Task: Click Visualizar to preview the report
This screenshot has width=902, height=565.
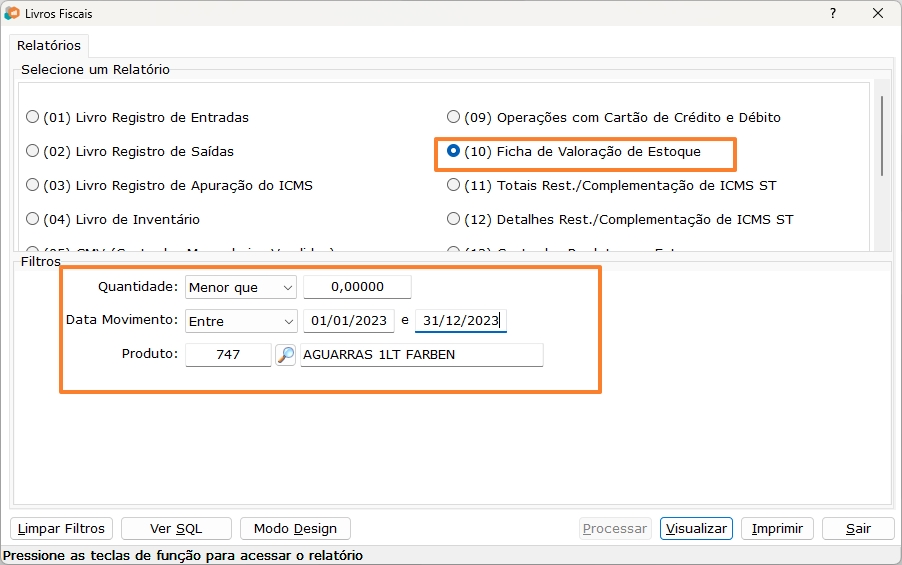Action: point(696,528)
